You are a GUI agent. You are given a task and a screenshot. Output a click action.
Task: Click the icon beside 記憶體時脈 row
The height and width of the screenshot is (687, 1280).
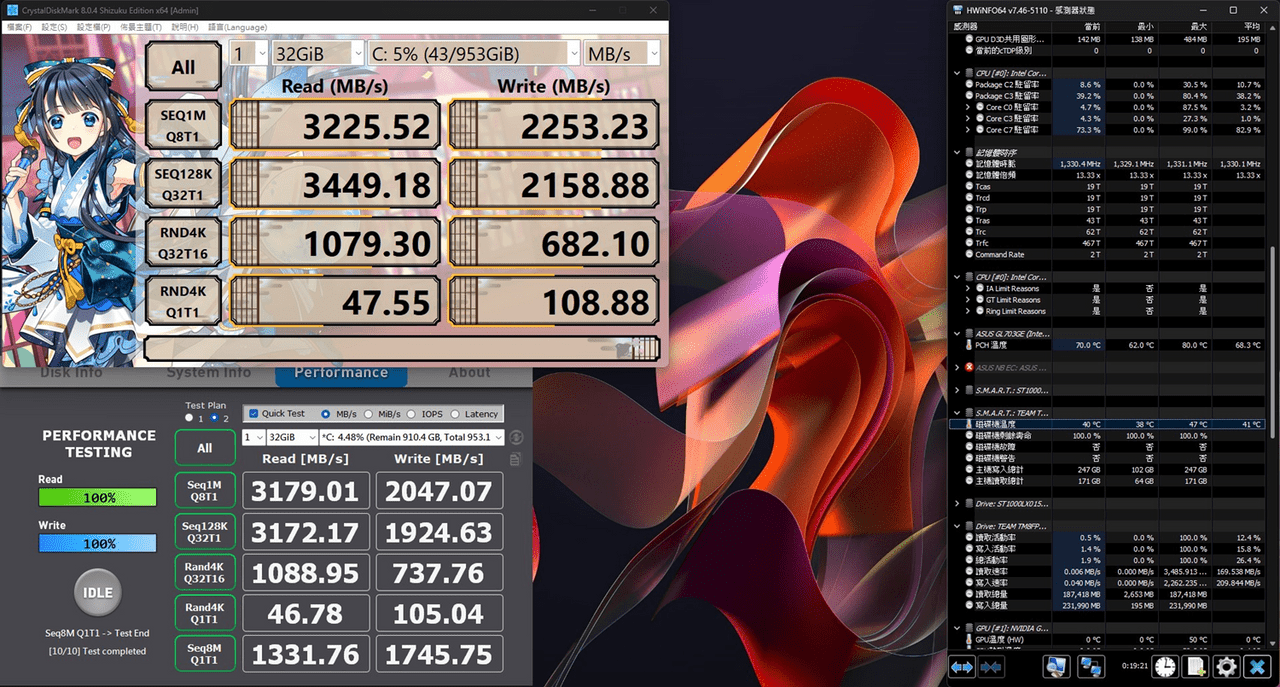(x=969, y=163)
